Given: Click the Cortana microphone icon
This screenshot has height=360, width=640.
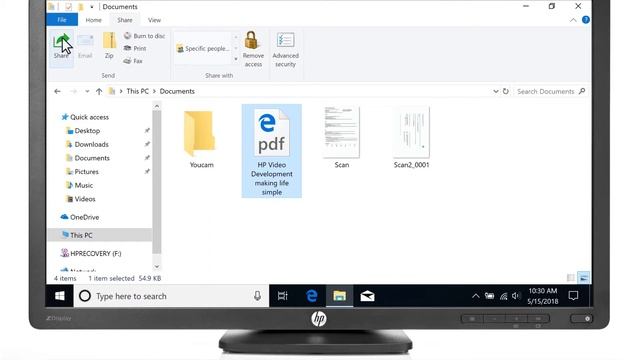Looking at the screenshot, I should pos(257,296).
